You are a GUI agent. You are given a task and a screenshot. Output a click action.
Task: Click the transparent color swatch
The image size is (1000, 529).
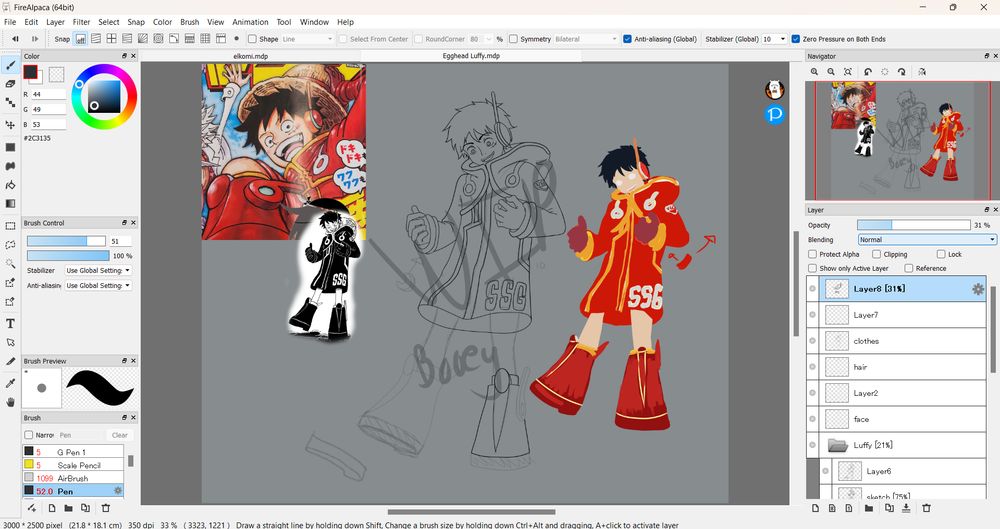(56, 75)
